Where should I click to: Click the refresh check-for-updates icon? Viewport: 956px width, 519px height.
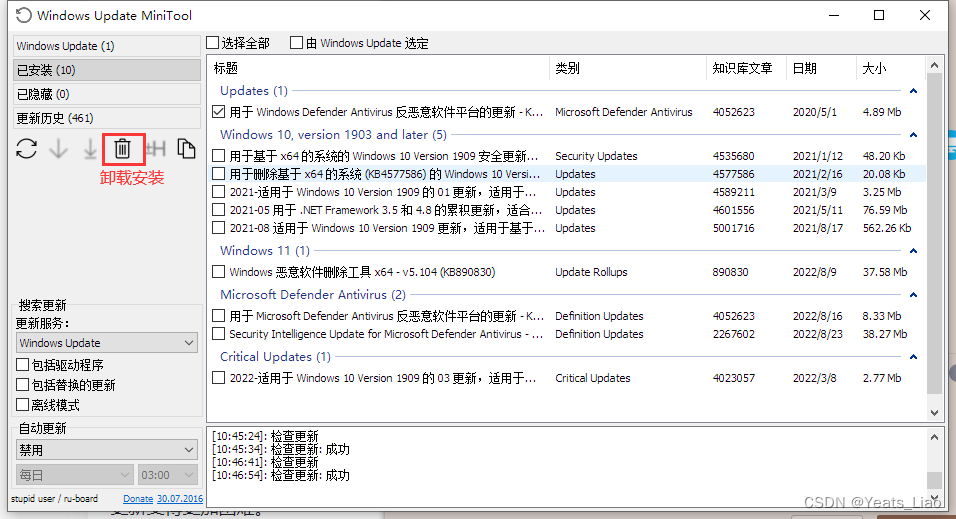[x=26, y=149]
